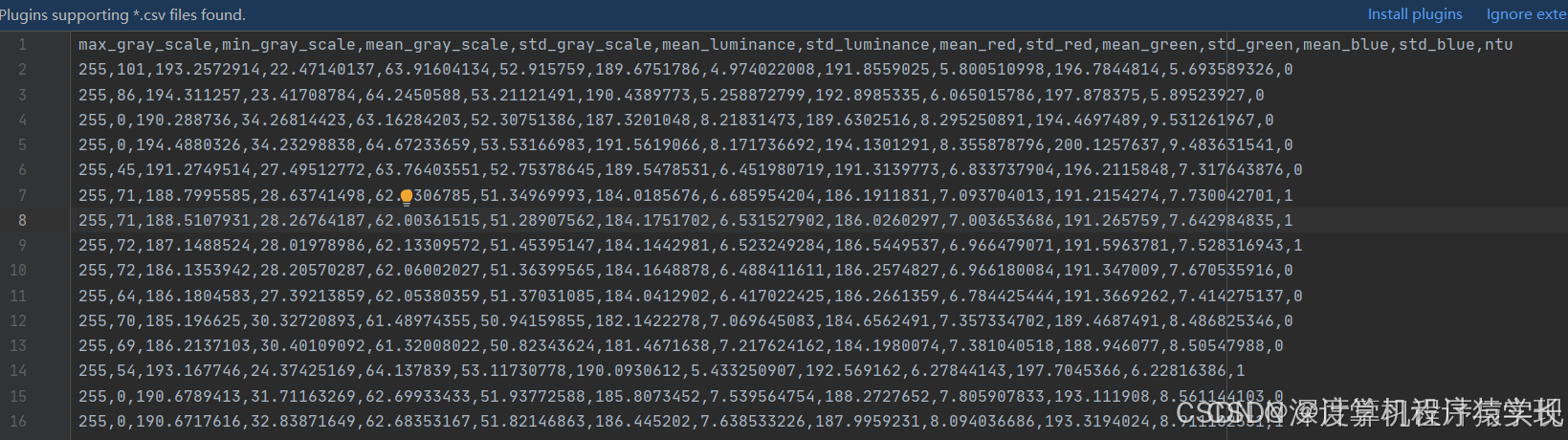This screenshot has height=440, width=1568.
Task: Click the std_luminance header field
Action: point(868,45)
